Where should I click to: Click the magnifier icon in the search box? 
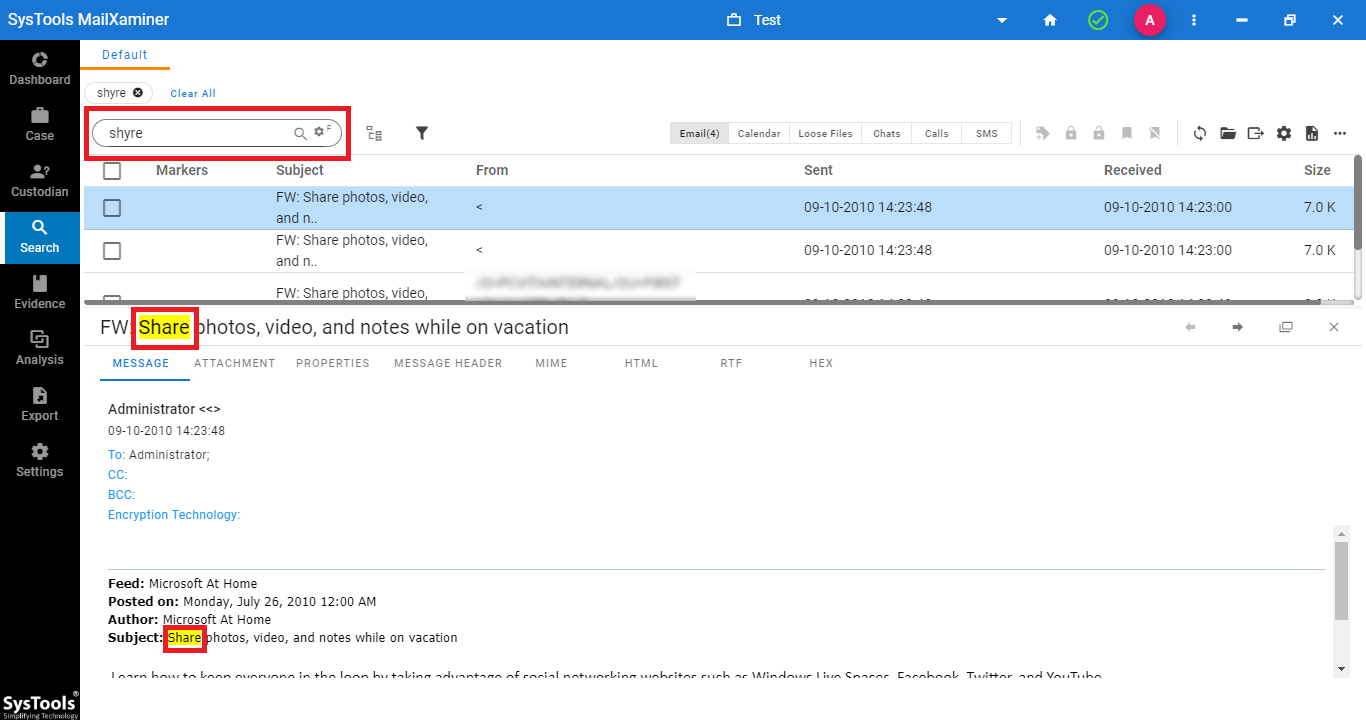(300, 133)
